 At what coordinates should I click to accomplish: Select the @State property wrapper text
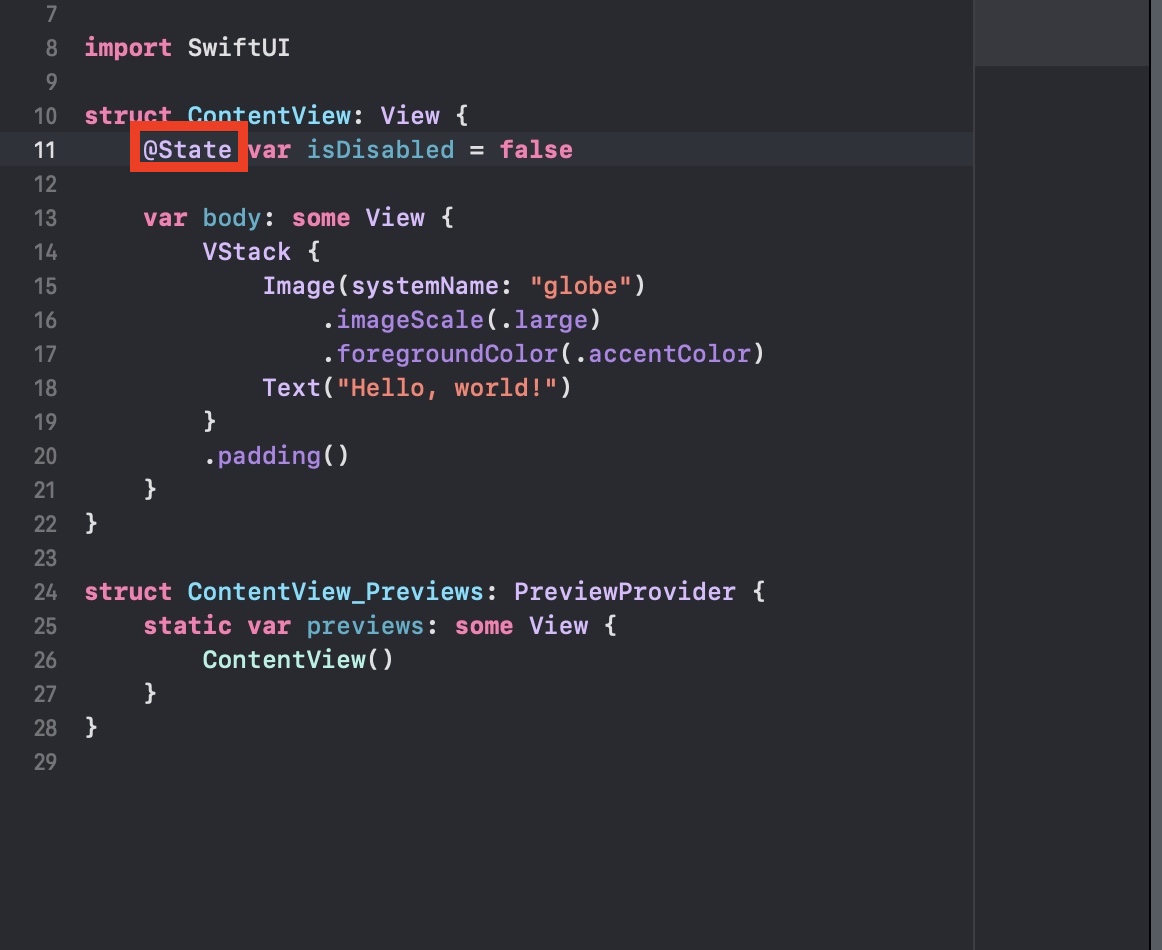(187, 150)
